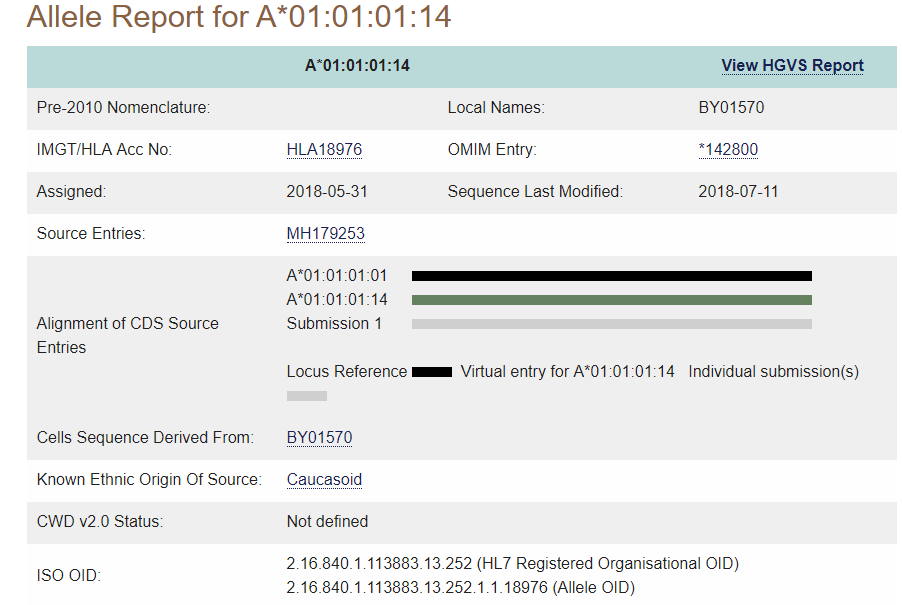
Task: Click the gray Submission 1 alignment bar
Action: pyautogui.click(x=611, y=324)
